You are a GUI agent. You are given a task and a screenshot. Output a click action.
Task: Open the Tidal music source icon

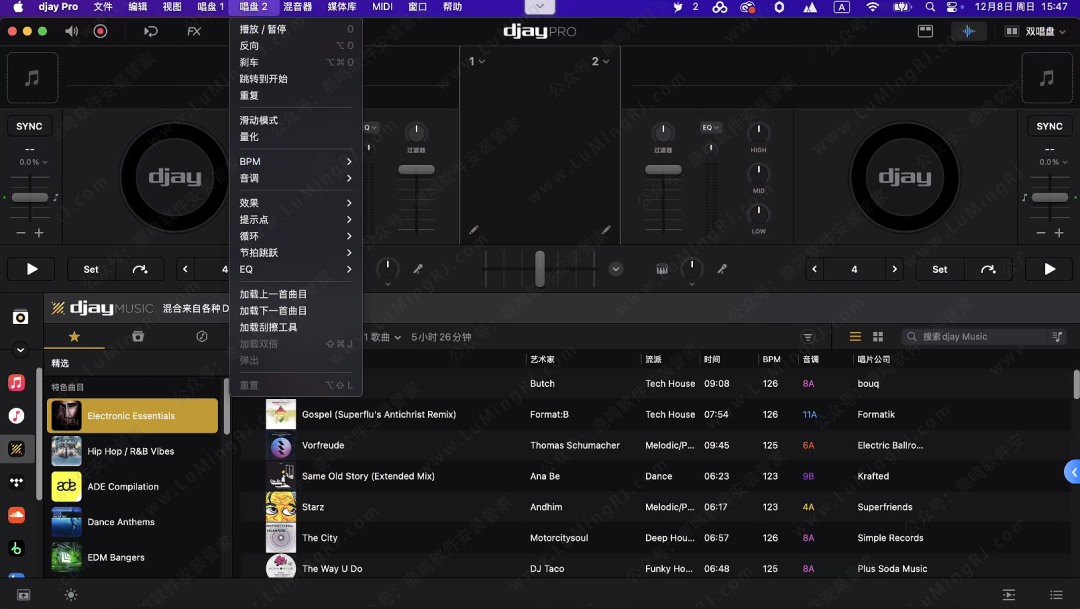point(18,481)
